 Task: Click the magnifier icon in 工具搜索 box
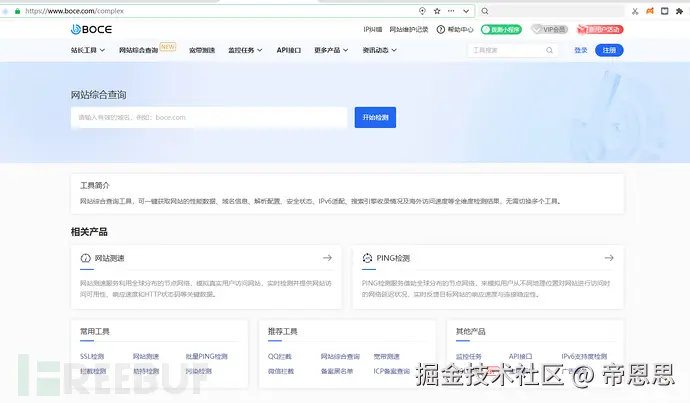(549, 50)
